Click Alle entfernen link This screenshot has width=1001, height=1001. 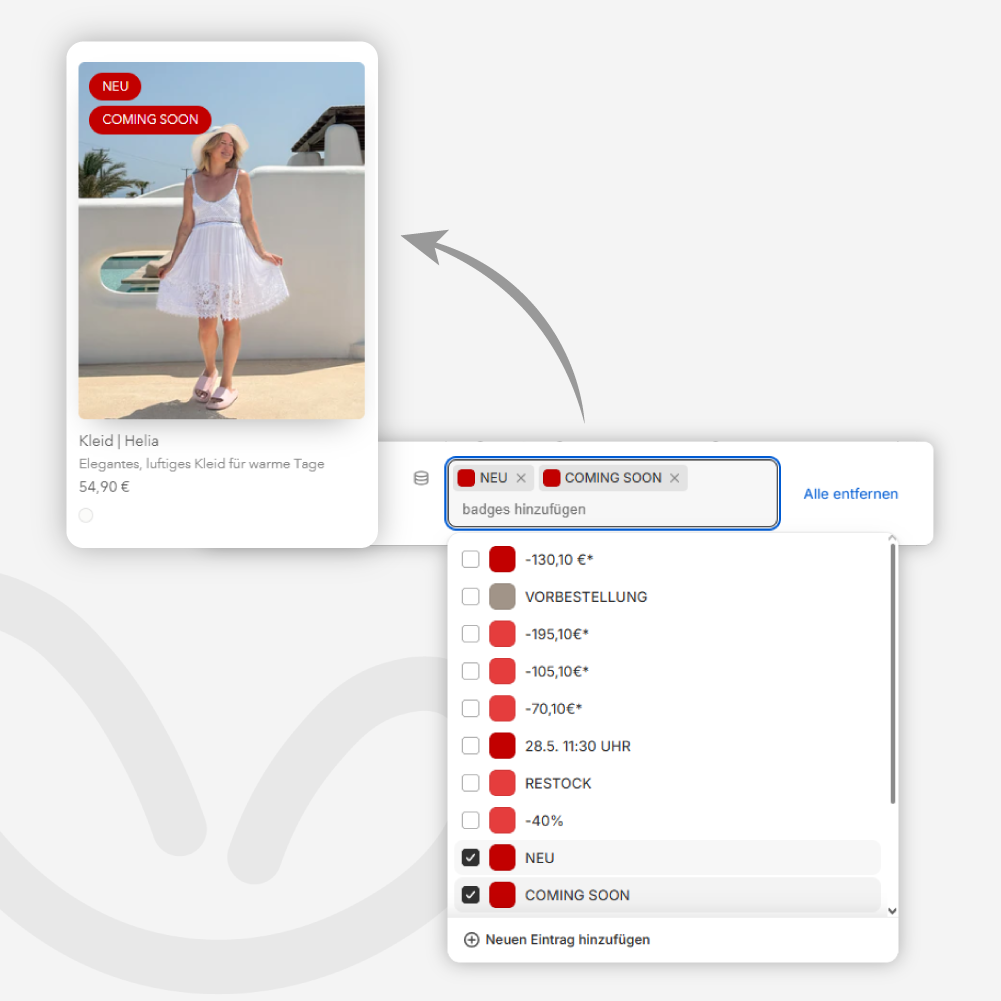point(850,494)
